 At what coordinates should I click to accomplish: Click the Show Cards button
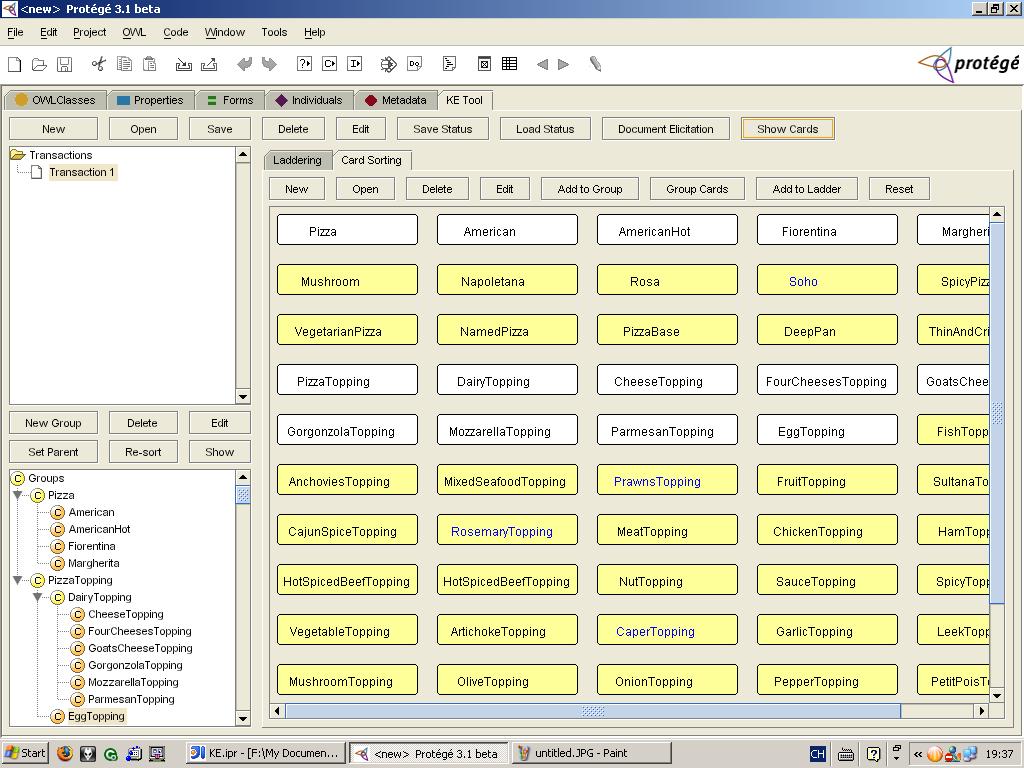[x=788, y=129]
